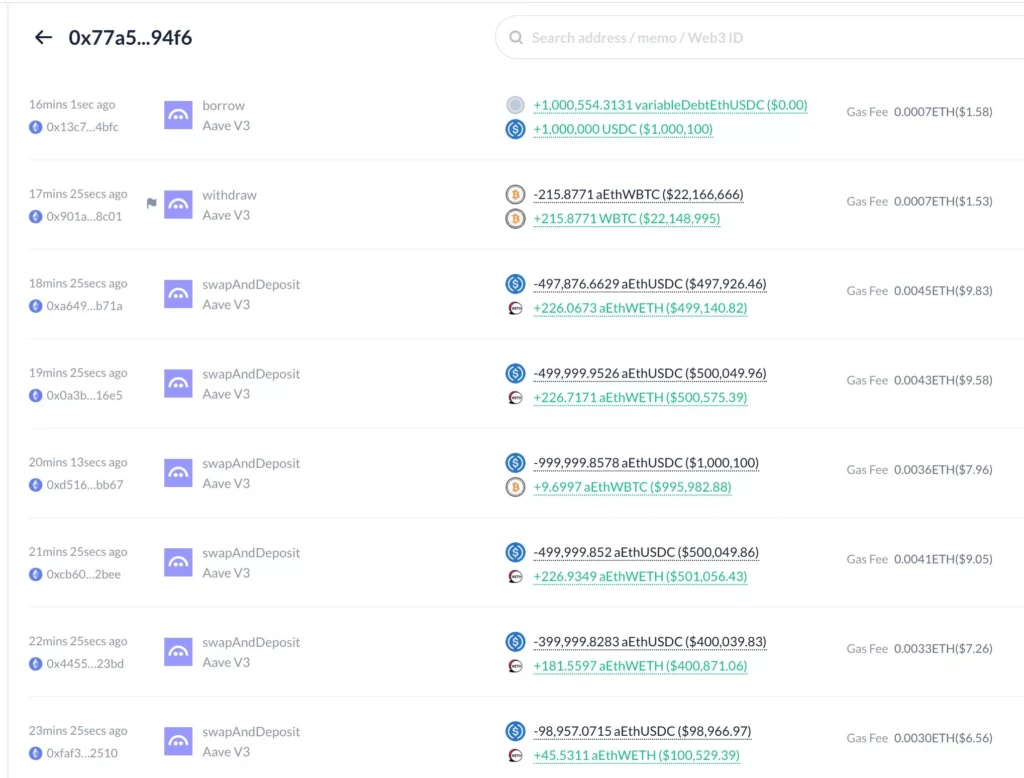
Task: Click USDC icon beside +1,000,000 USDC
Action: pos(515,129)
